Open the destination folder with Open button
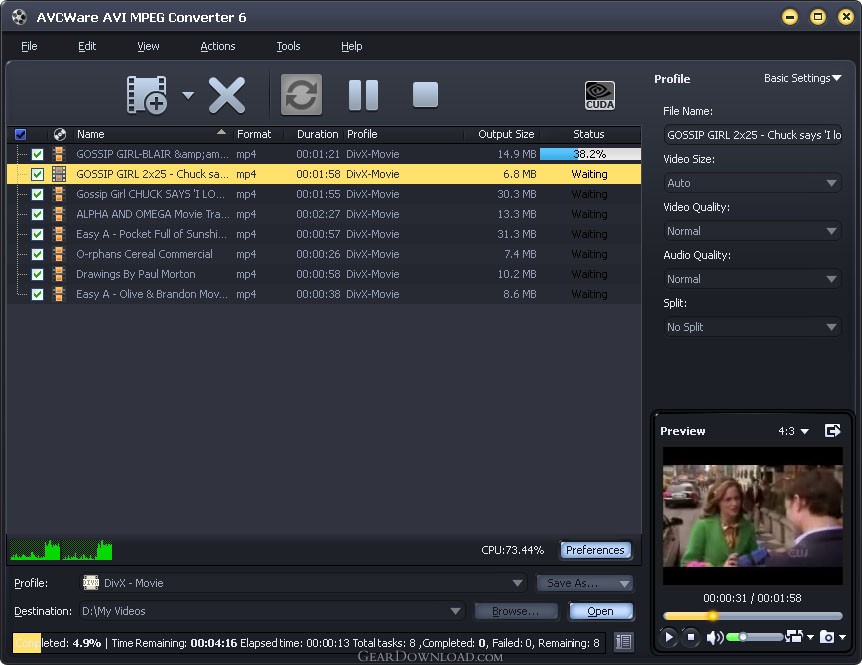 [x=600, y=611]
